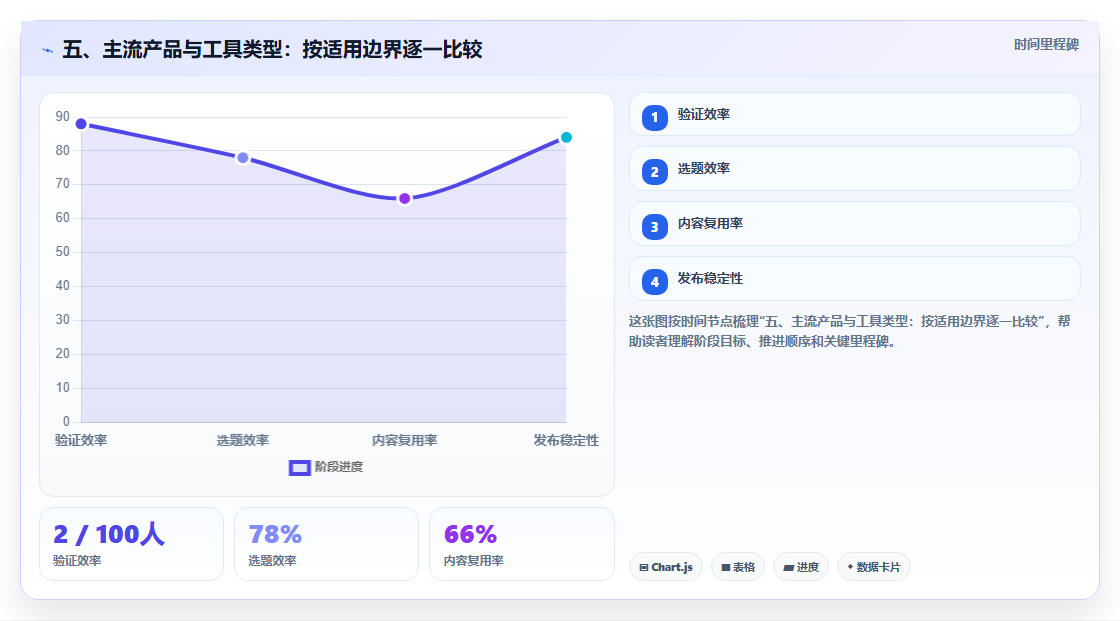
Task: Click the 验证效率 x-axis label
Action: [81, 440]
